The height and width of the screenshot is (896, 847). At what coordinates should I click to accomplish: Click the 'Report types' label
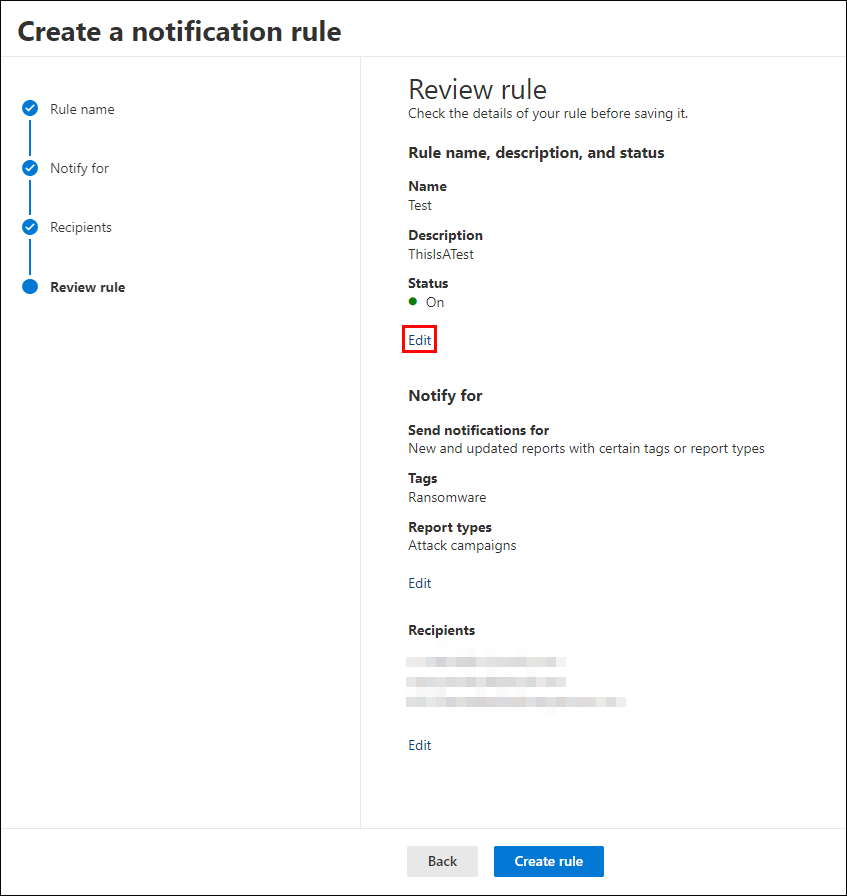[450, 527]
